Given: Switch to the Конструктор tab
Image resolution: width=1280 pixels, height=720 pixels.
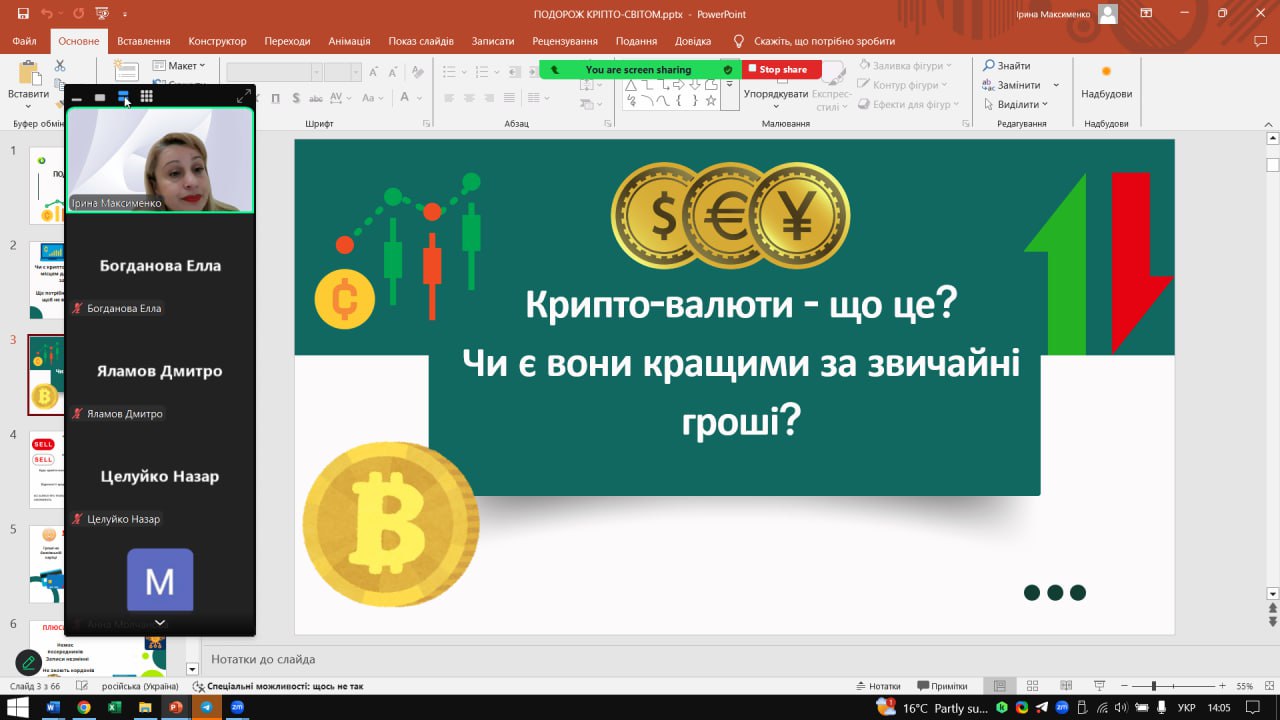Looking at the screenshot, I should point(217,41).
